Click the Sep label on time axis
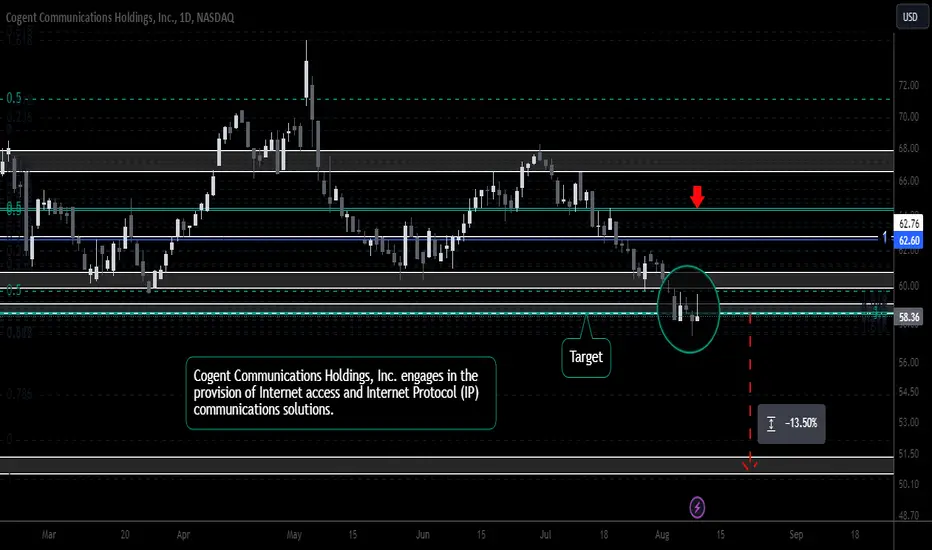This screenshot has width=932, height=550. 796,535
